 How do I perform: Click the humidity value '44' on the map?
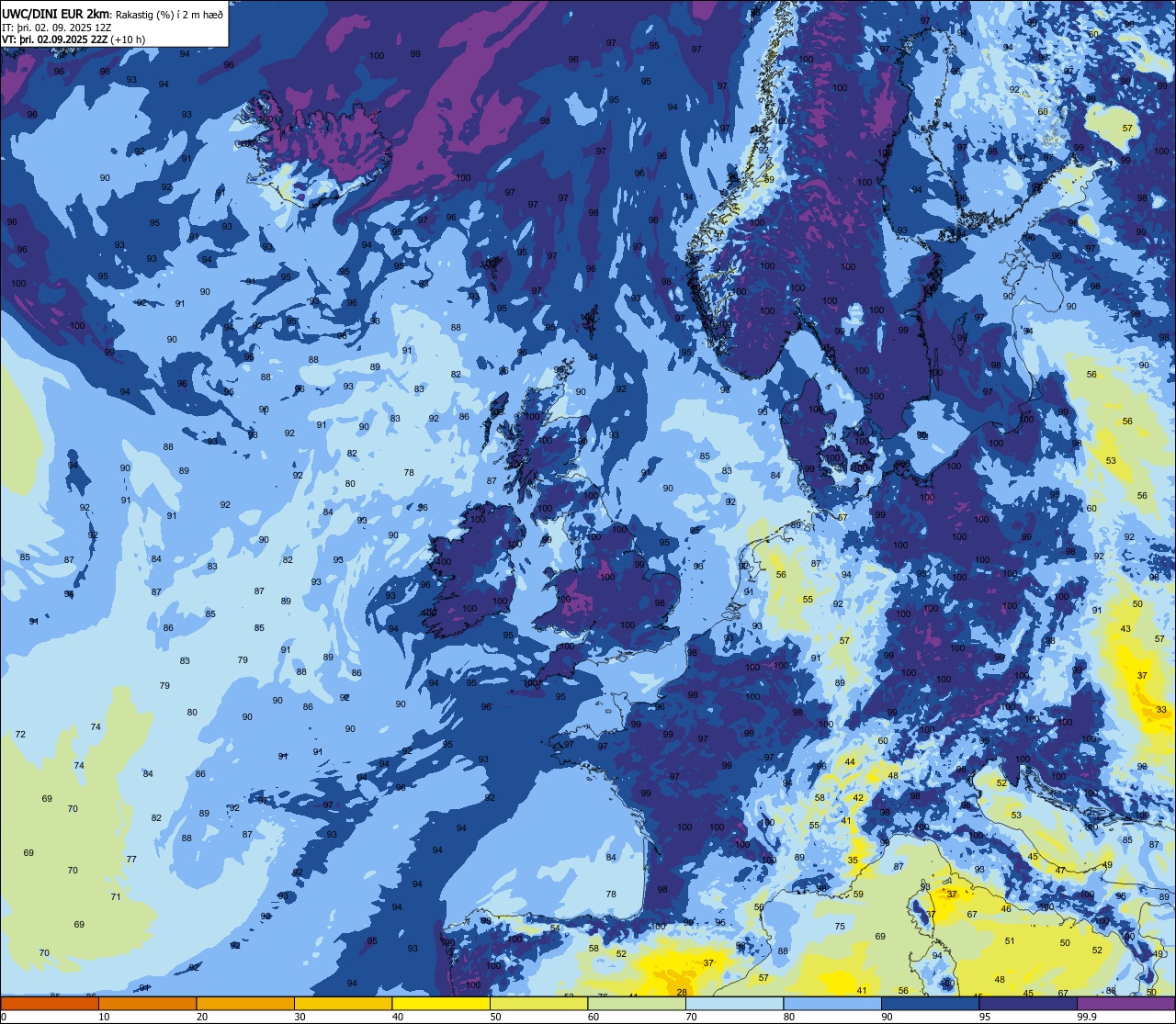click(850, 762)
